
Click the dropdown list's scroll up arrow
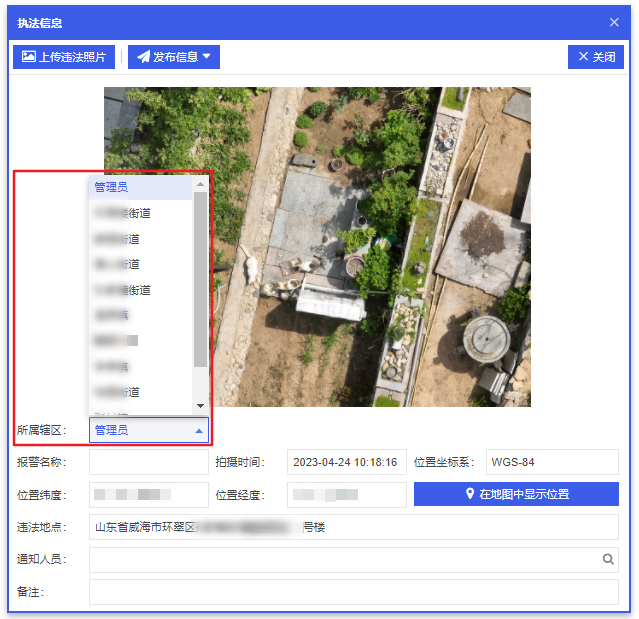click(200, 184)
